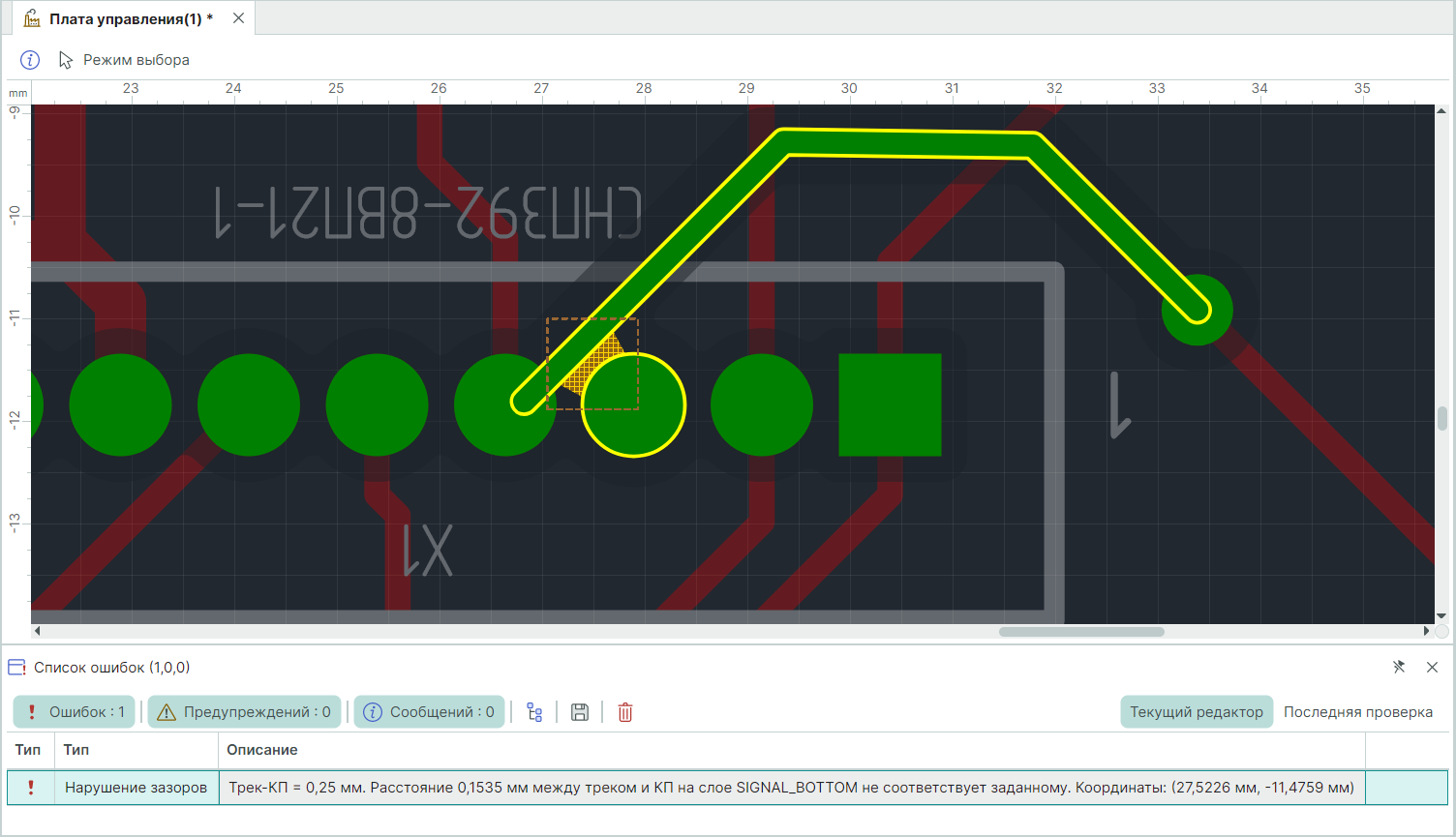Close the error list panel
1456x837 pixels.
click(x=1433, y=667)
